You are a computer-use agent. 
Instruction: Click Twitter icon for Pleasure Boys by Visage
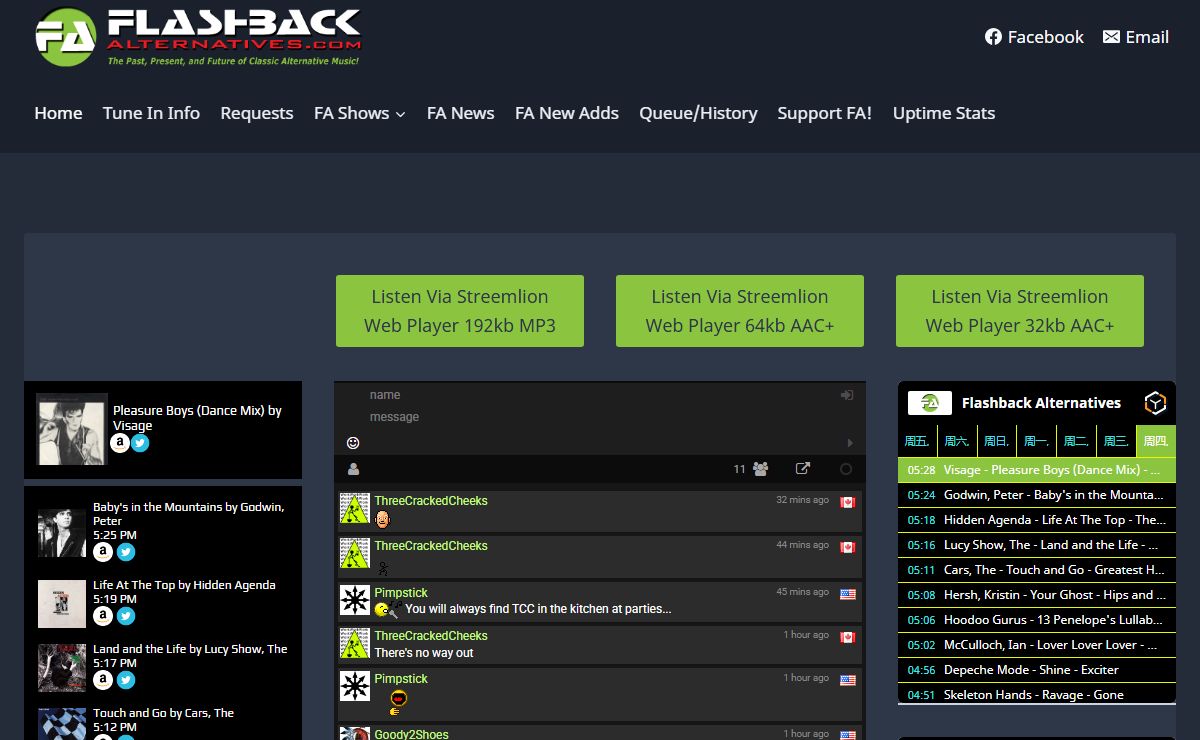point(140,443)
